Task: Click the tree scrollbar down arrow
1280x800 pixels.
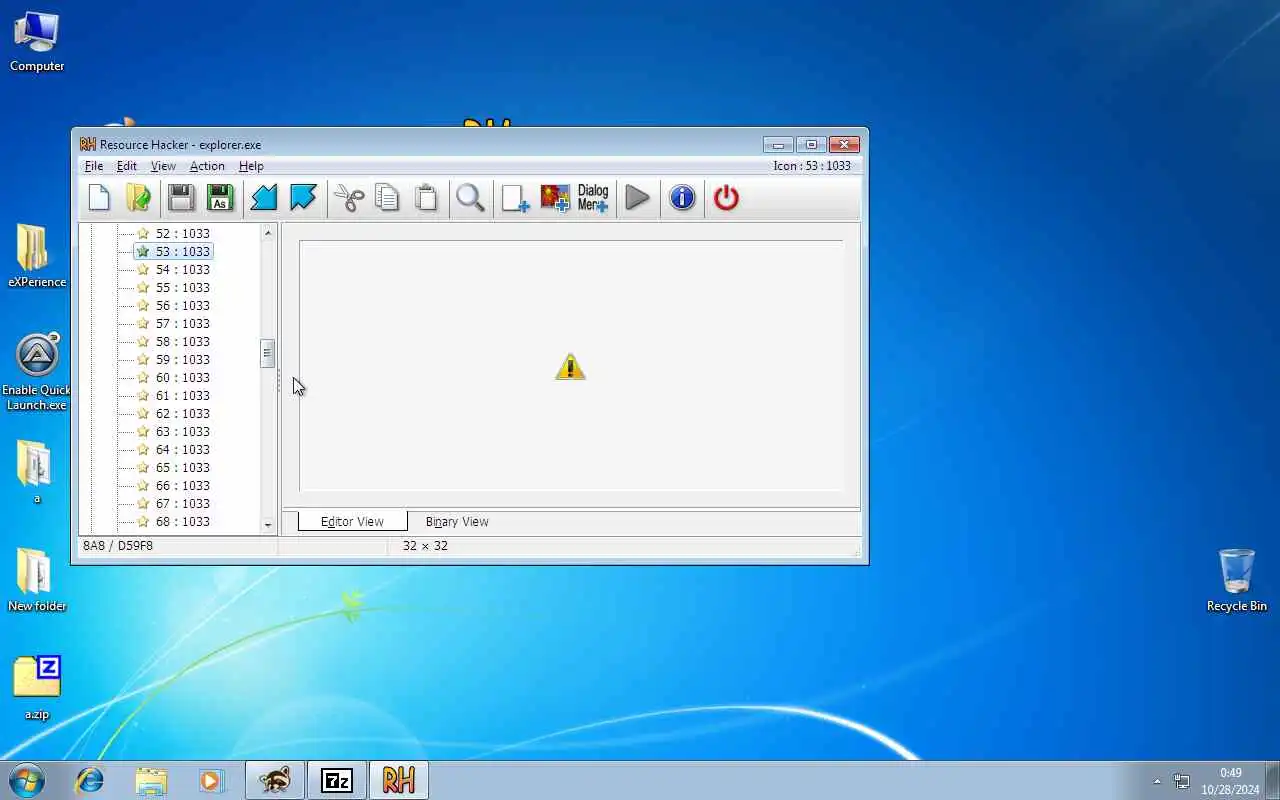Action: pyautogui.click(x=267, y=525)
